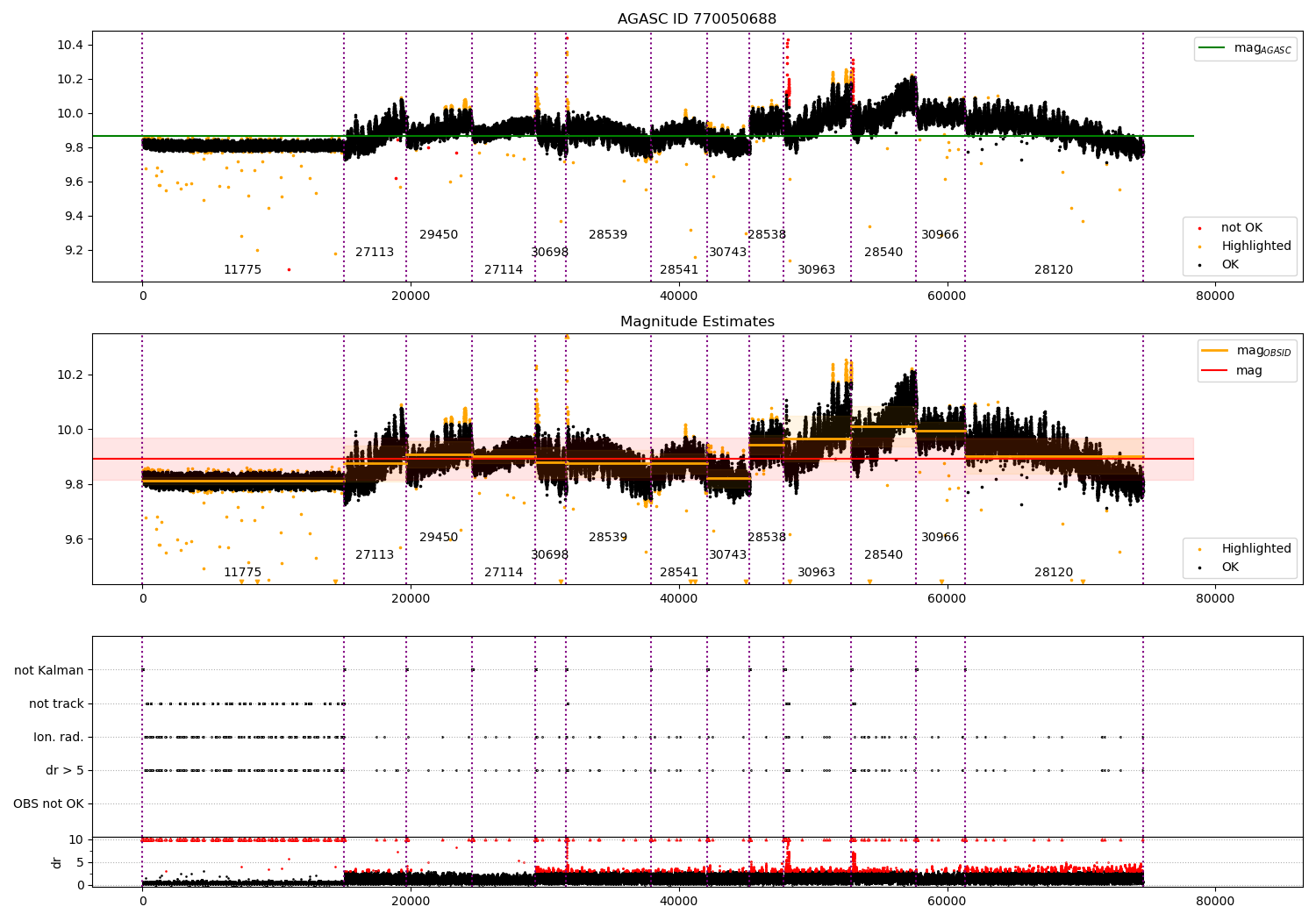Click the 'Ion. rad.' y-axis label

click(59, 738)
